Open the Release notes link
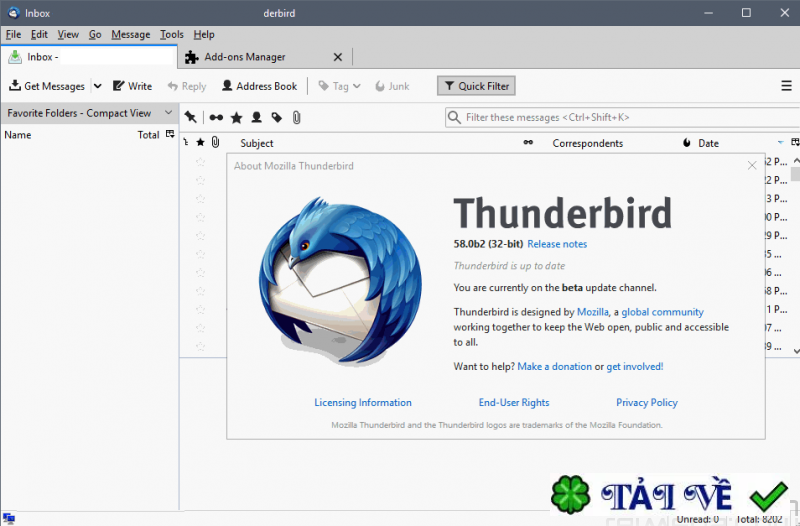This screenshot has width=800, height=526. (557, 244)
